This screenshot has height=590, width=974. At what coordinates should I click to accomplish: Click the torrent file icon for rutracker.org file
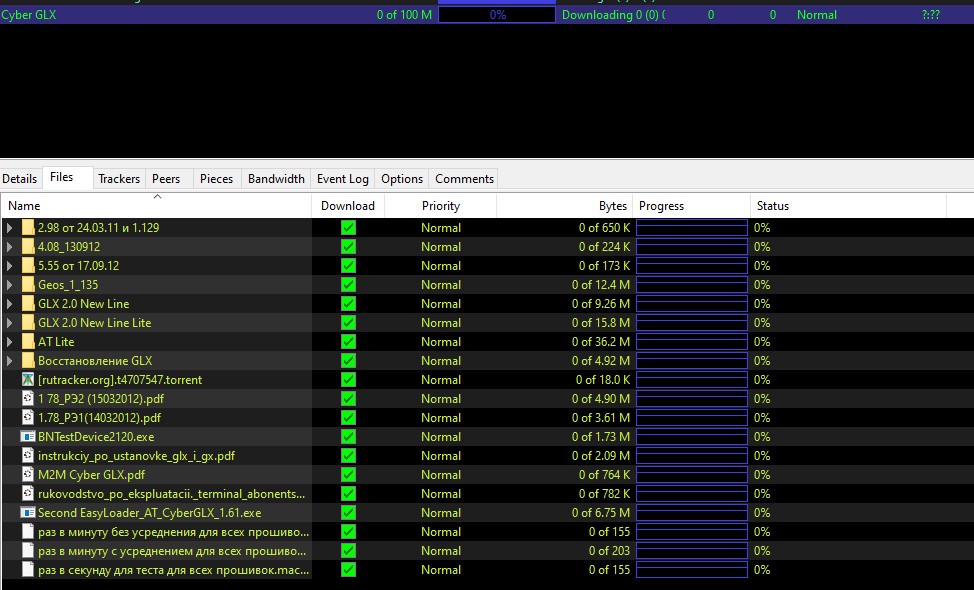[x=28, y=380]
